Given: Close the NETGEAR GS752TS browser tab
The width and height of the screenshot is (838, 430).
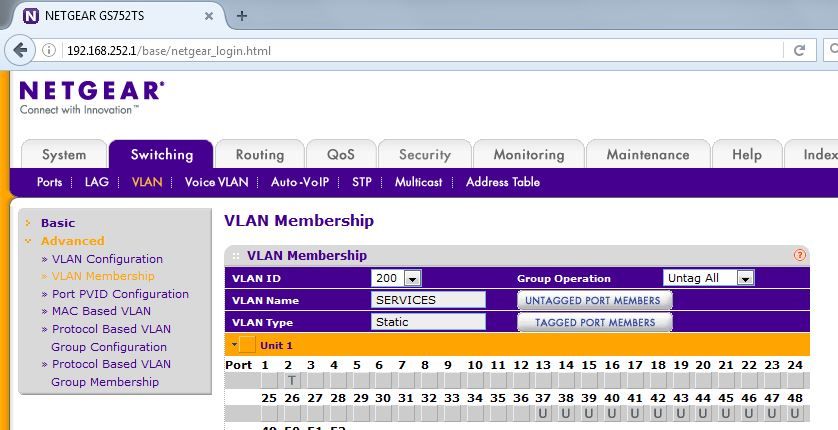Looking at the screenshot, I should [x=209, y=16].
